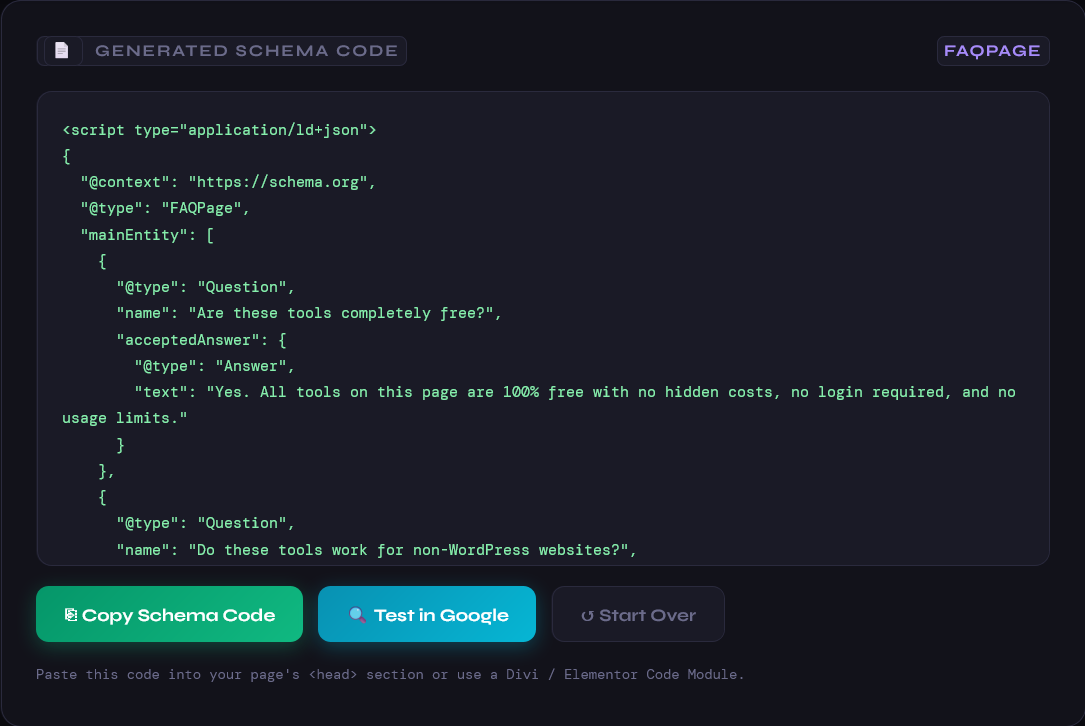1085x726 pixels.
Task: Click the document icon beside Generated Schema Code
Action: [x=62, y=51]
